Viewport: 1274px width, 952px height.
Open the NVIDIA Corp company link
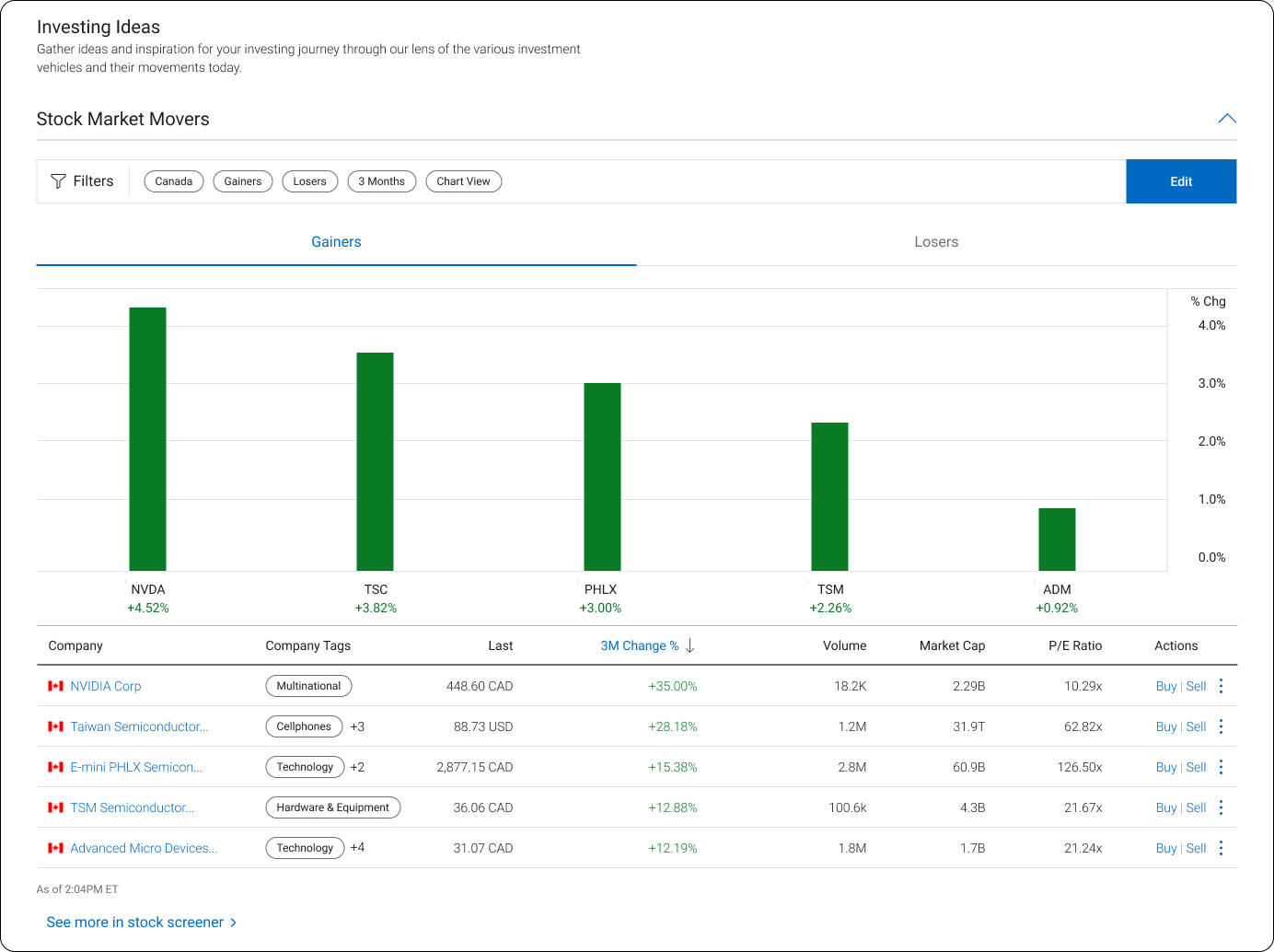(106, 686)
